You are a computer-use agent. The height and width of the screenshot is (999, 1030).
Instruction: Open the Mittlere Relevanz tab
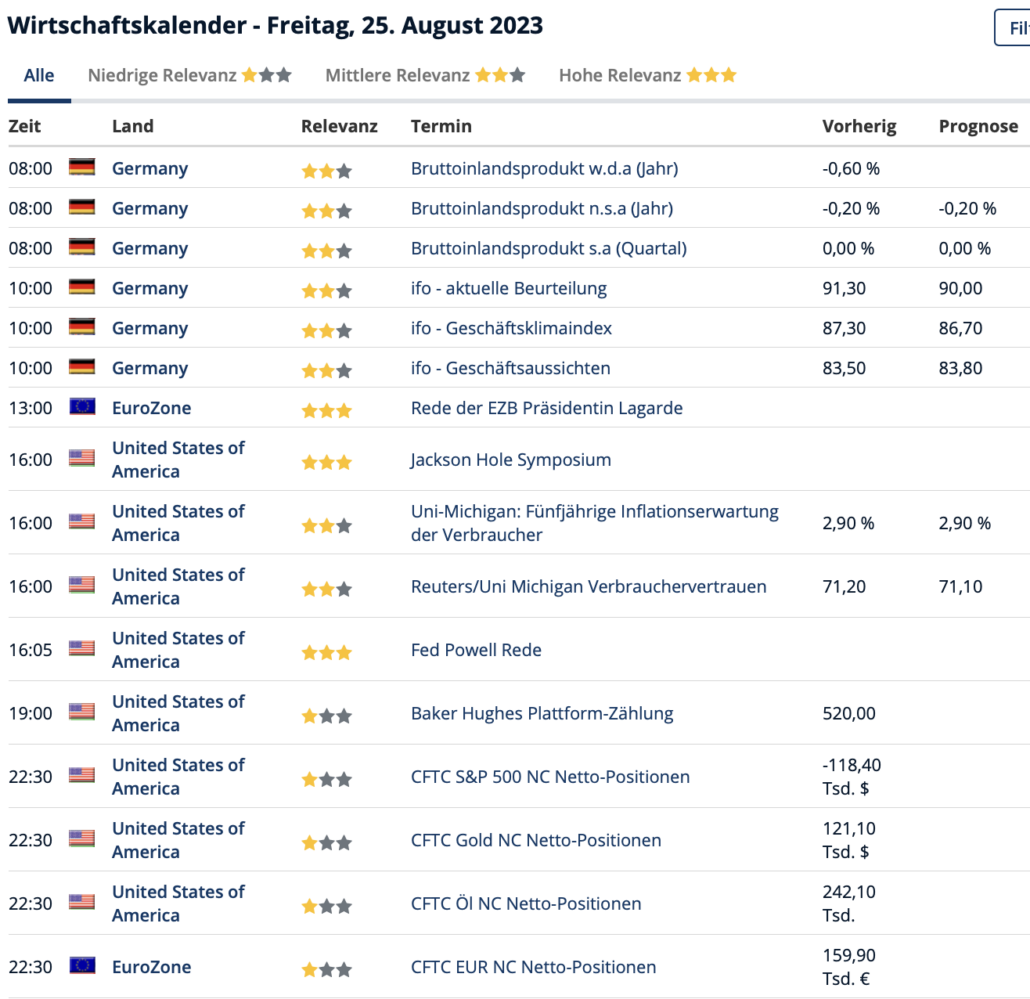tap(425, 76)
